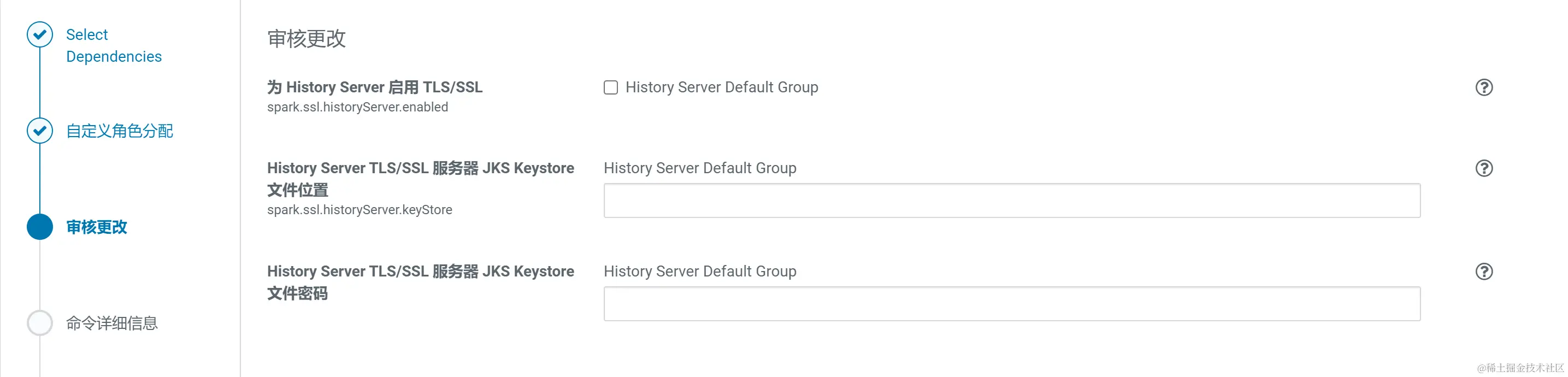Go to 自定义角色分配 step
Viewport: 1568px width, 377px height.
(119, 131)
